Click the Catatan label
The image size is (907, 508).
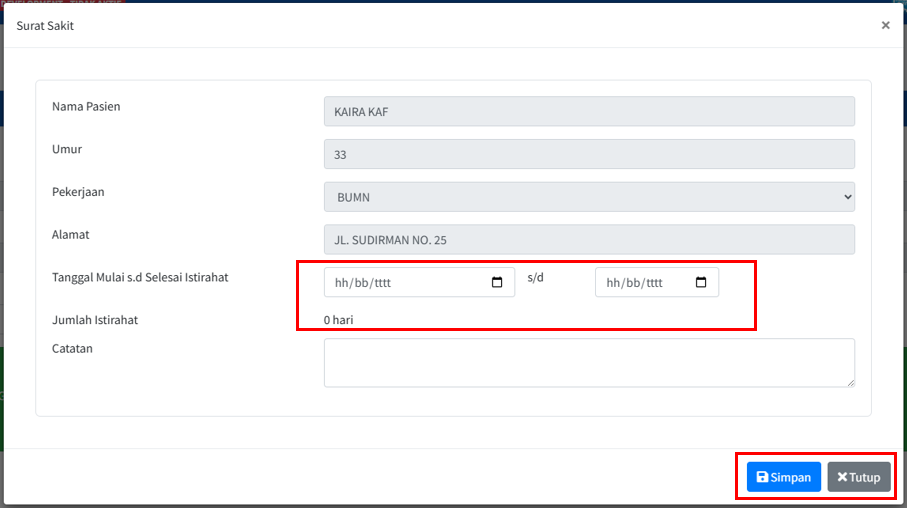click(72, 348)
